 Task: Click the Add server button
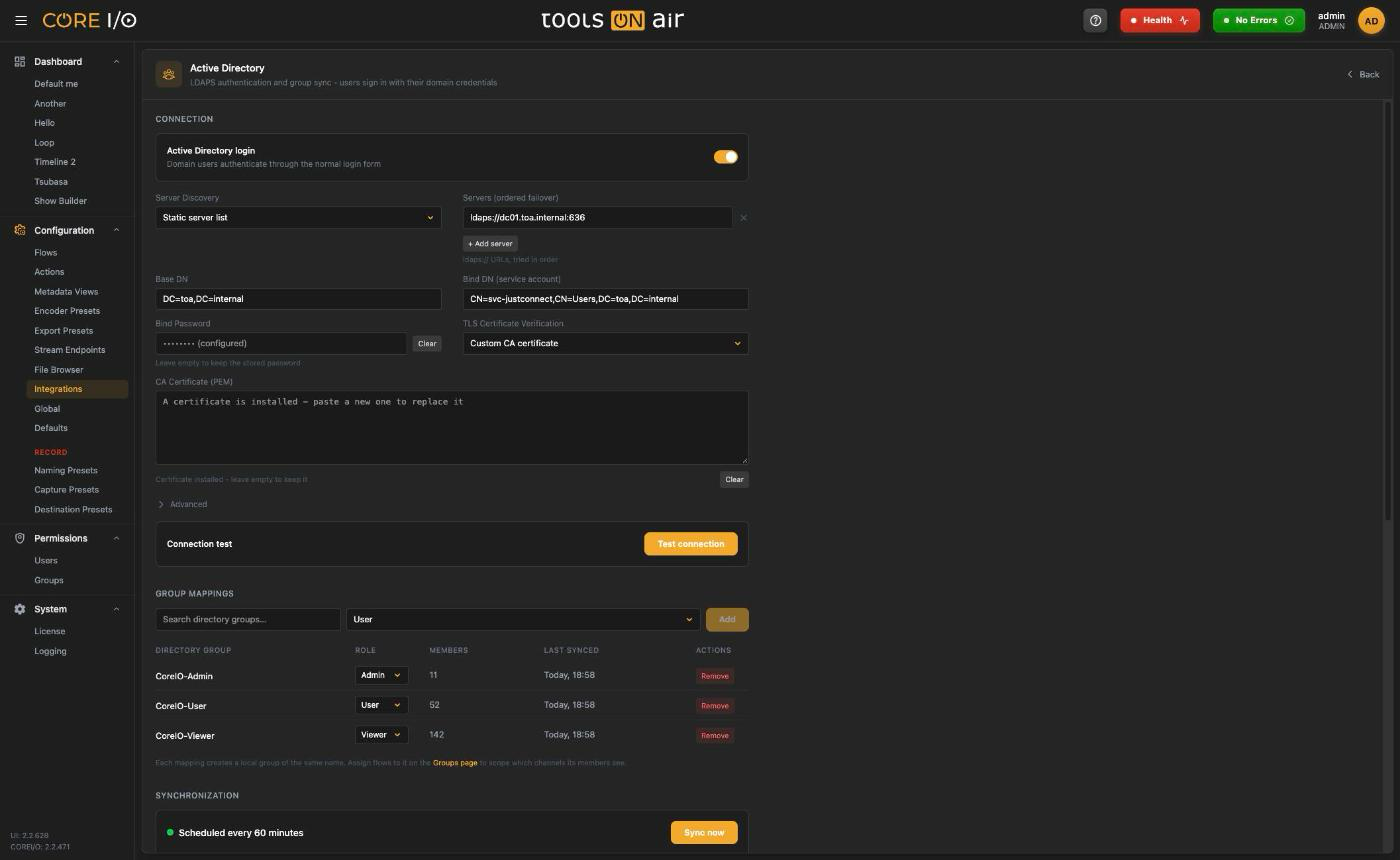pos(490,244)
